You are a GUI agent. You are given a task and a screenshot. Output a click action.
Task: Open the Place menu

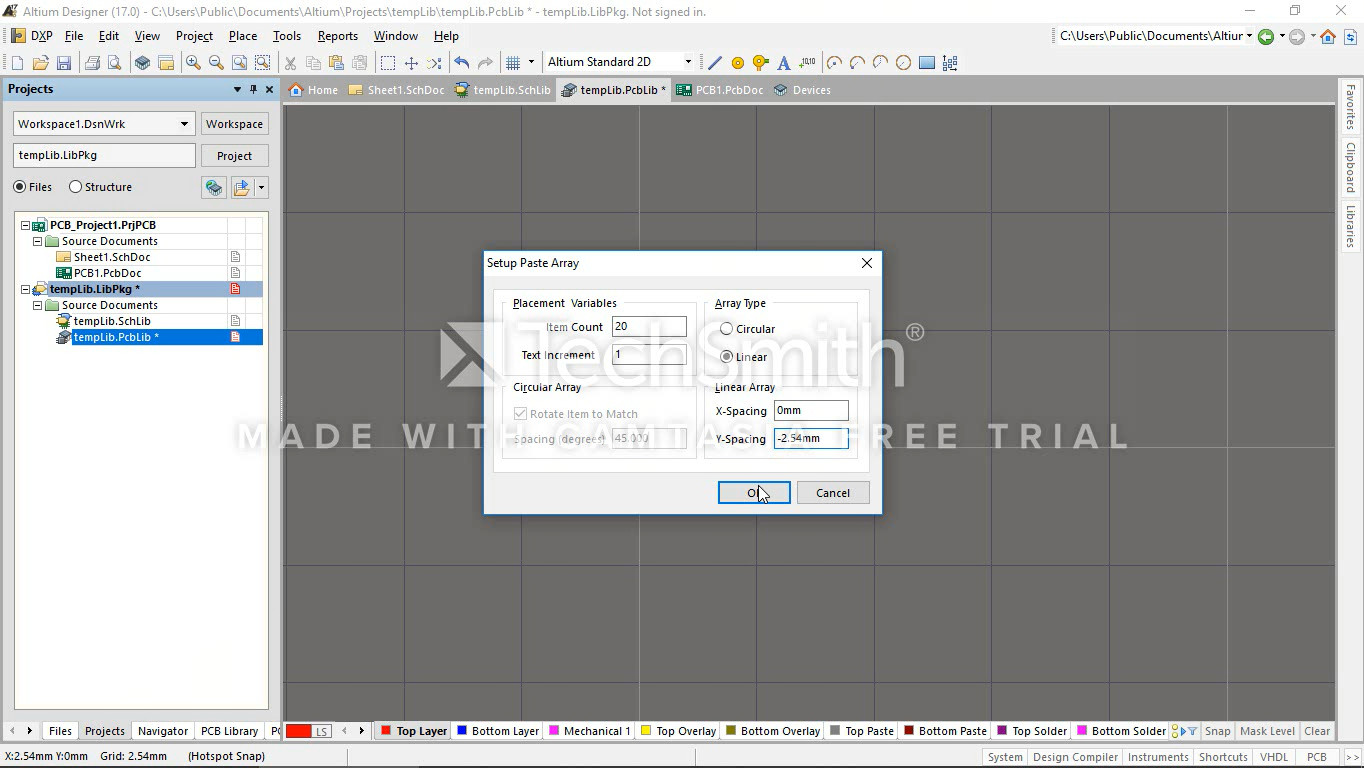coord(242,36)
